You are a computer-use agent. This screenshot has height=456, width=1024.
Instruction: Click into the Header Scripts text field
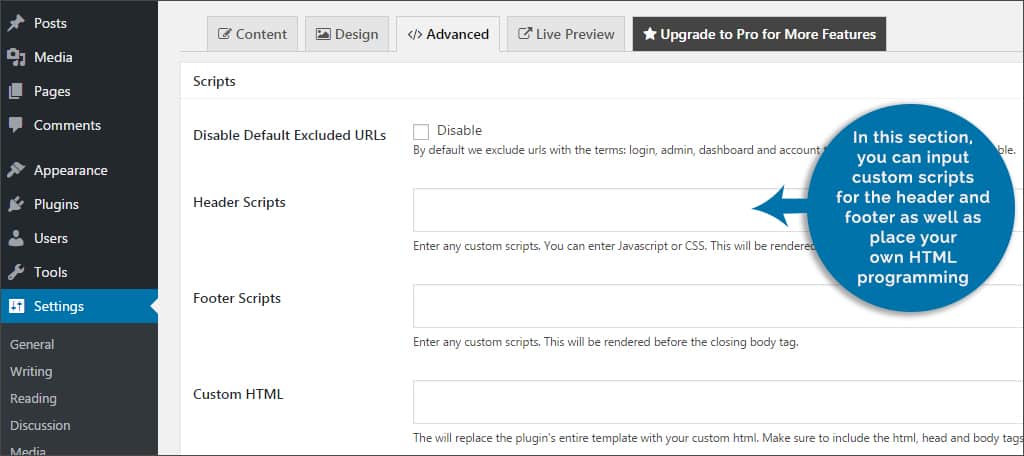[x=718, y=210]
